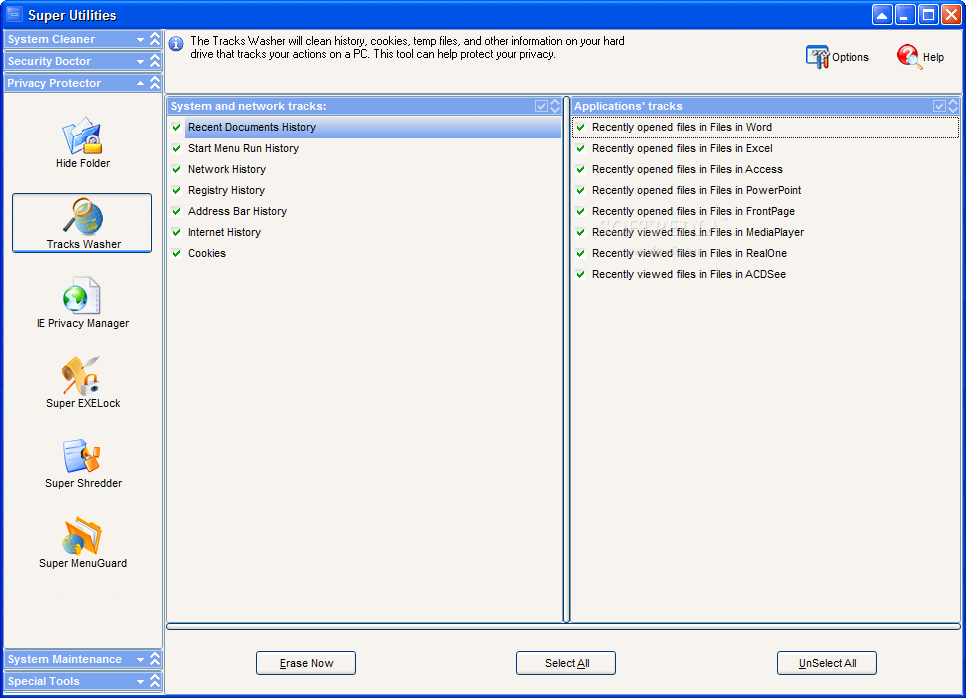Select the Tracks Washer tool icon
Screen dimensions: 966x698
pyautogui.click(x=82, y=216)
